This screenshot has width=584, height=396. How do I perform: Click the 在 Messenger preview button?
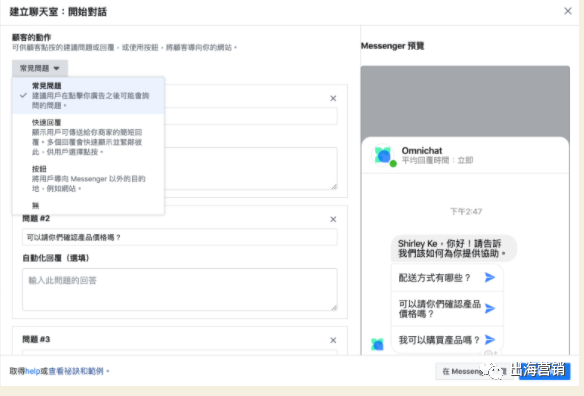pos(474,371)
